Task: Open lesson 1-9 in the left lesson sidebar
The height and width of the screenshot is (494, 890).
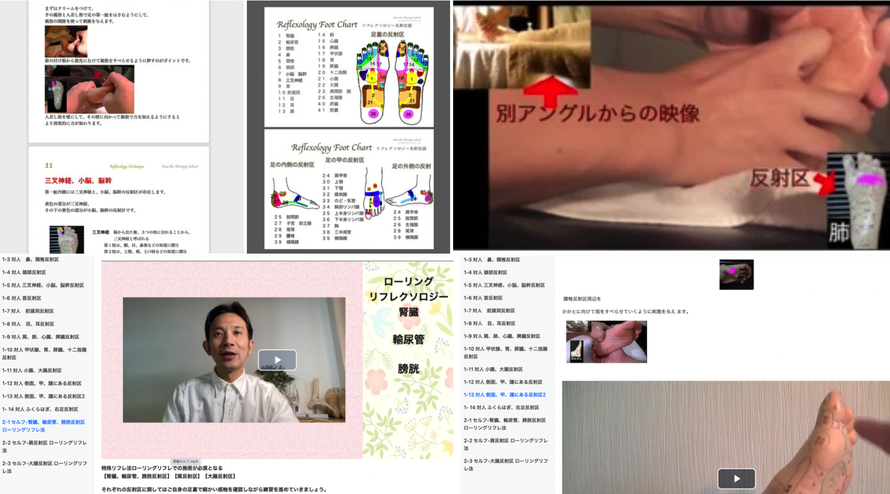Action: coord(41,337)
